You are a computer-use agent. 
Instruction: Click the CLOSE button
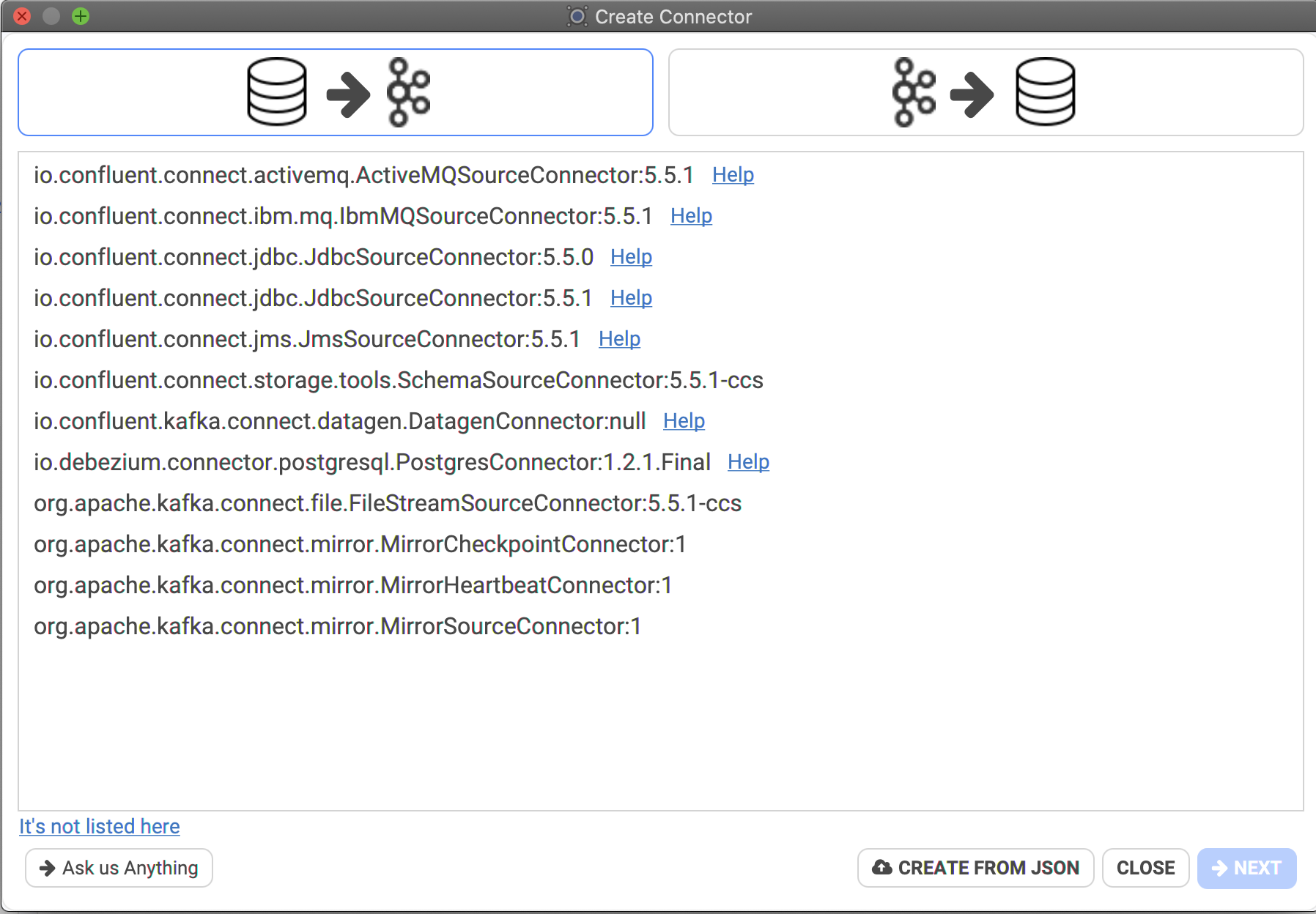click(1145, 868)
